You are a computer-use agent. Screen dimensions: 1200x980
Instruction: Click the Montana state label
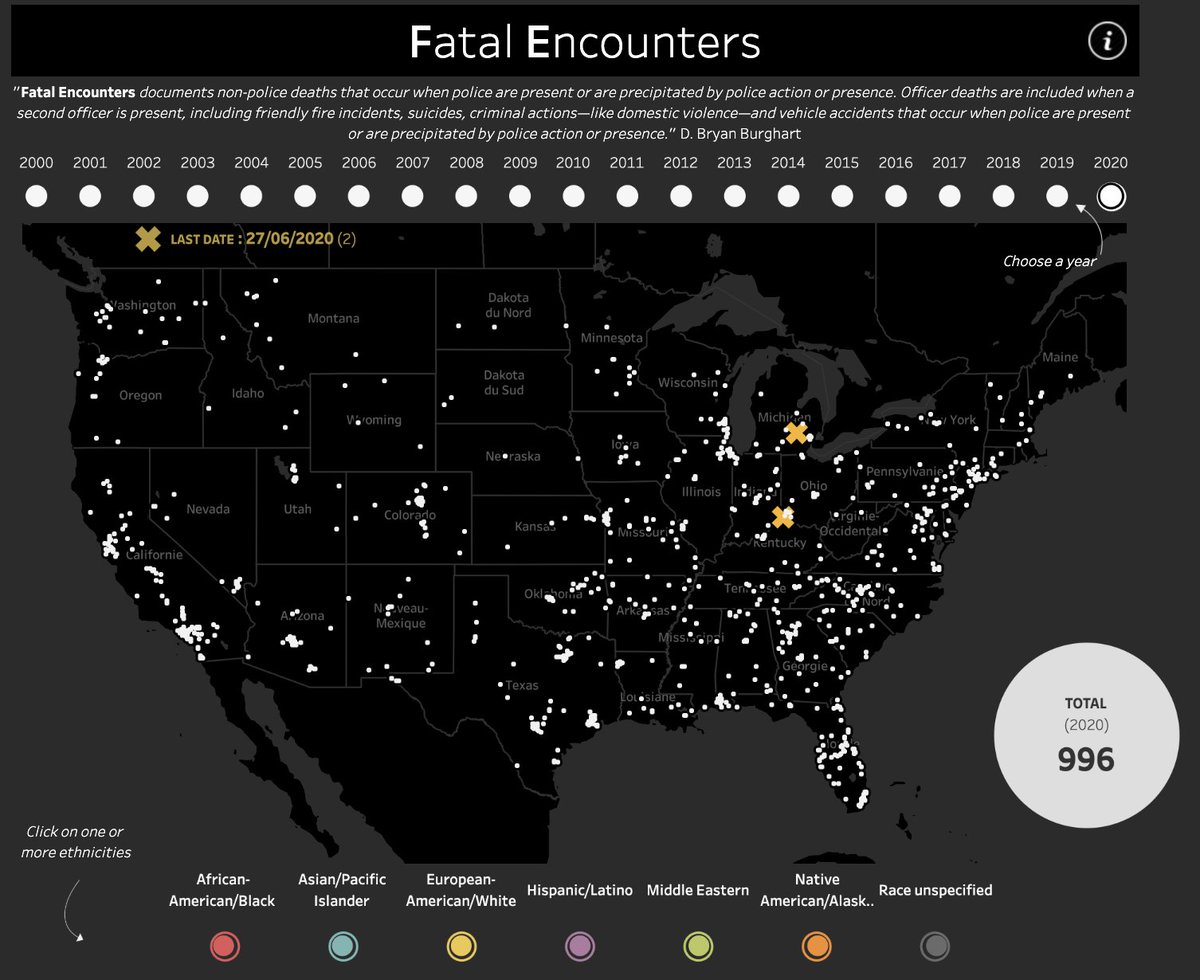tap(333, 318)
